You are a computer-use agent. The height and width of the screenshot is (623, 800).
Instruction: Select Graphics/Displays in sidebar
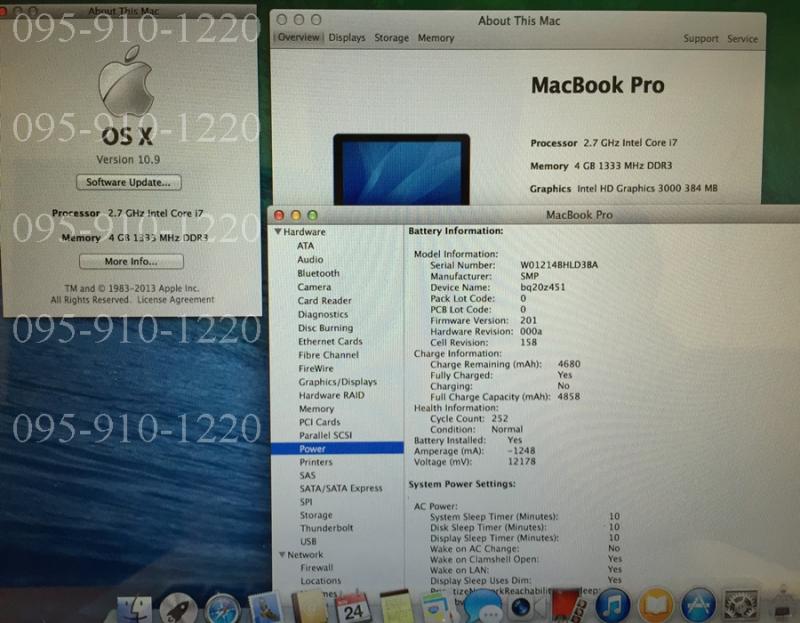click(x=338, y=382)
